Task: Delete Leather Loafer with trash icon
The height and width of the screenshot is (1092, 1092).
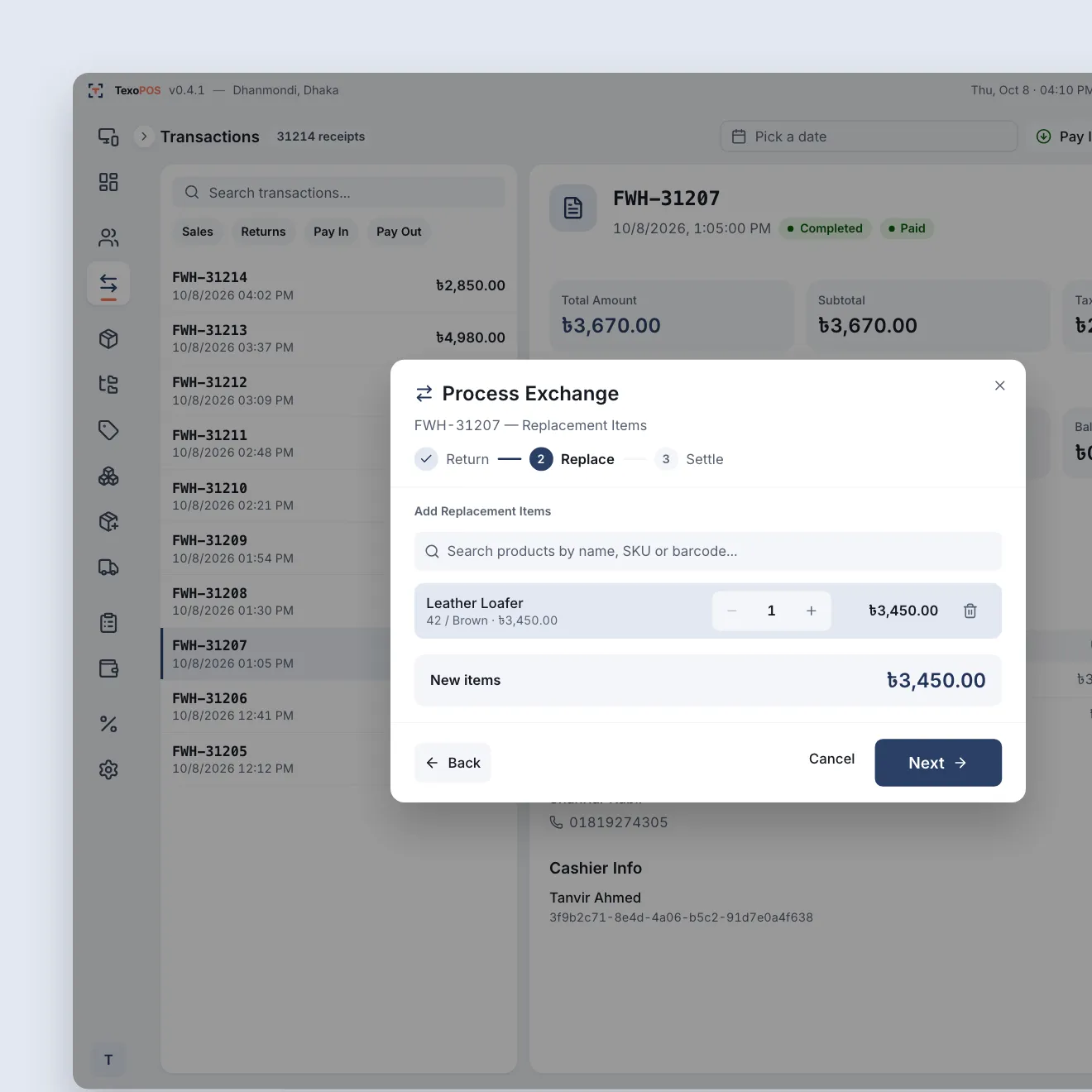Action: 970,611
